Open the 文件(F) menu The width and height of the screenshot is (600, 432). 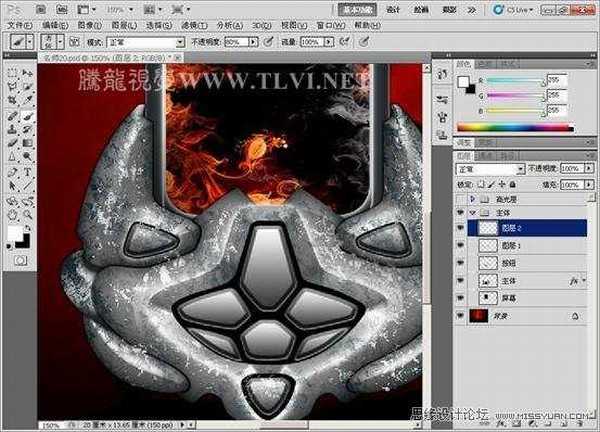tap(20, 26)
